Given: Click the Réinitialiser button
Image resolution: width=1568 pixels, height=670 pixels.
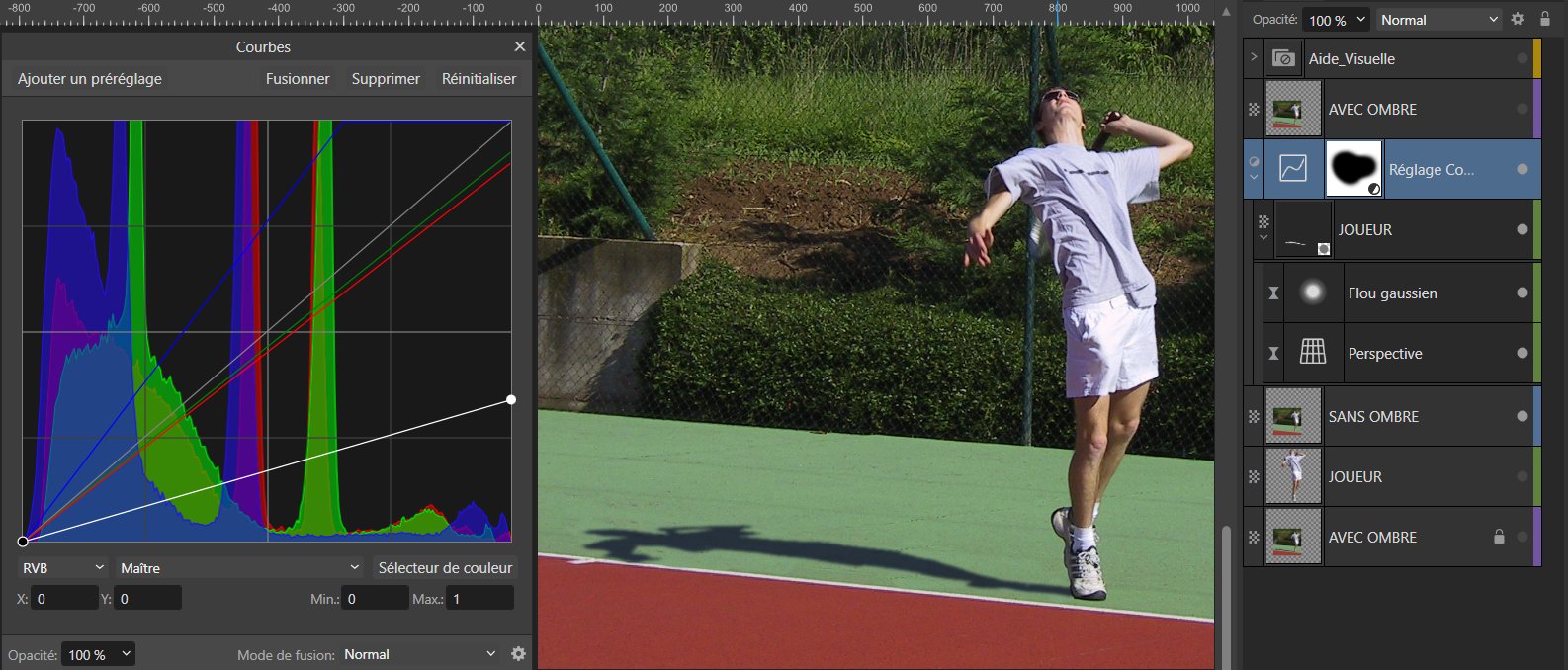Looking at the screenshot, I should (x=479, y=78).
